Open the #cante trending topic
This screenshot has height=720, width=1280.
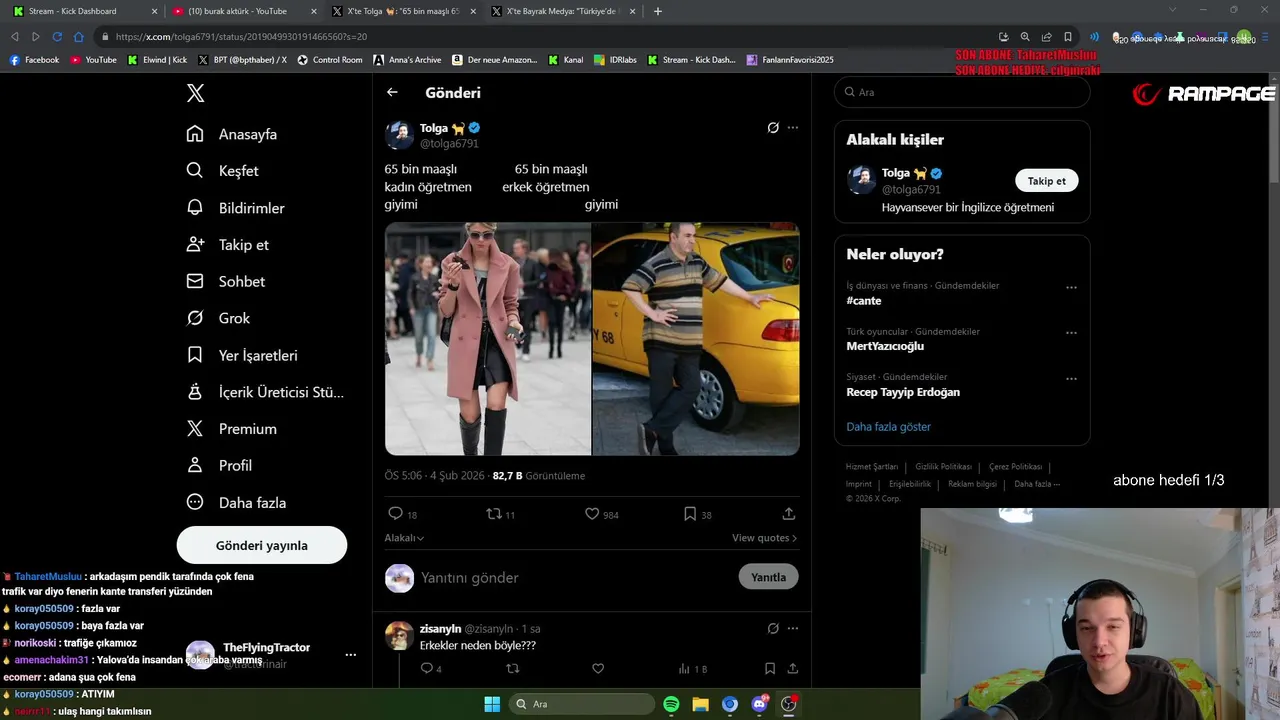click(864, 300)
